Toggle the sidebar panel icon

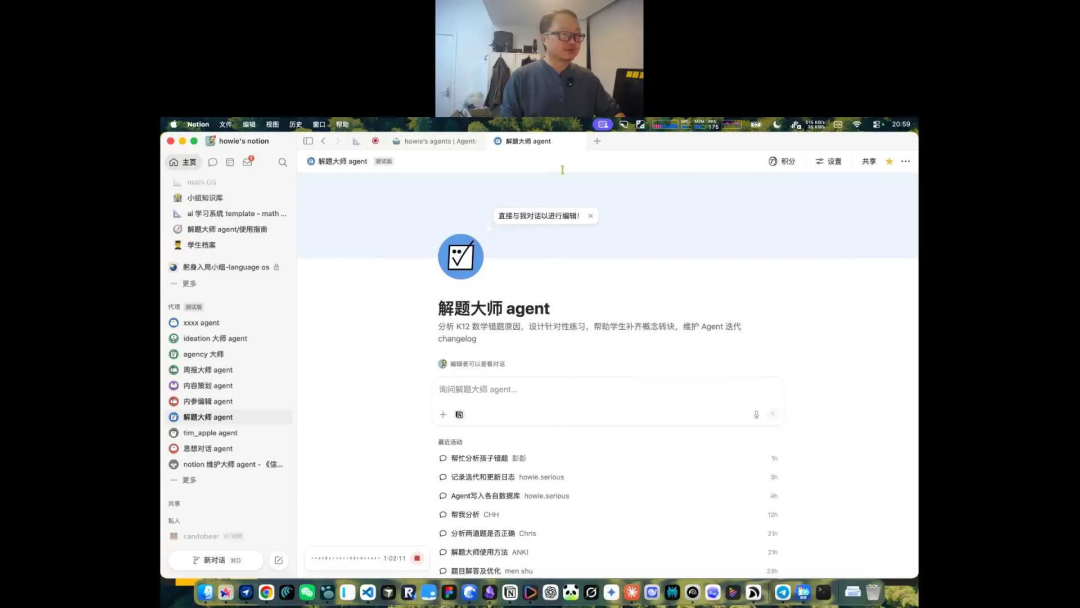pyautogui.click(x=308, y=141)
